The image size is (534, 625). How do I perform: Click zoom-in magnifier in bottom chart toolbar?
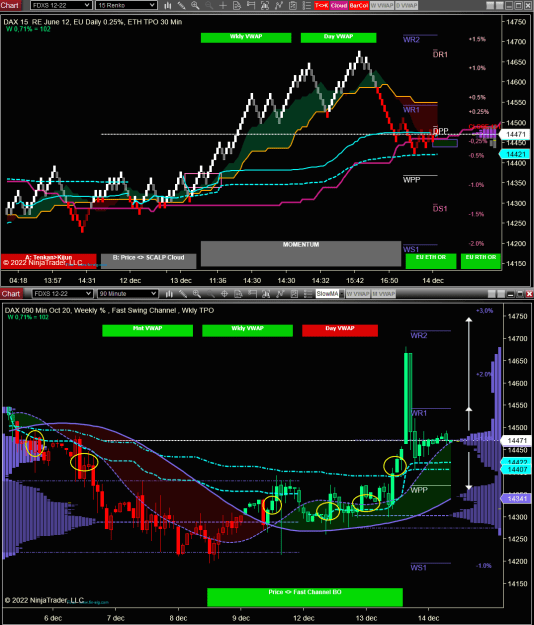click(197, 294)
